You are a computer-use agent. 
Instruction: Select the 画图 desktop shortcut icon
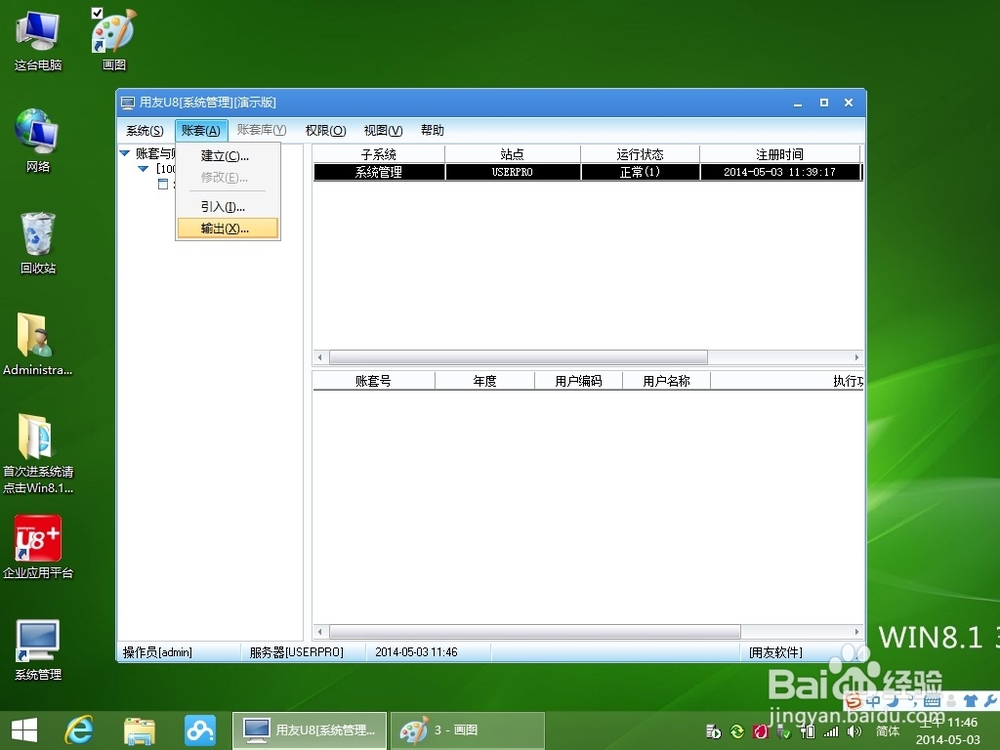click(114, 40)
